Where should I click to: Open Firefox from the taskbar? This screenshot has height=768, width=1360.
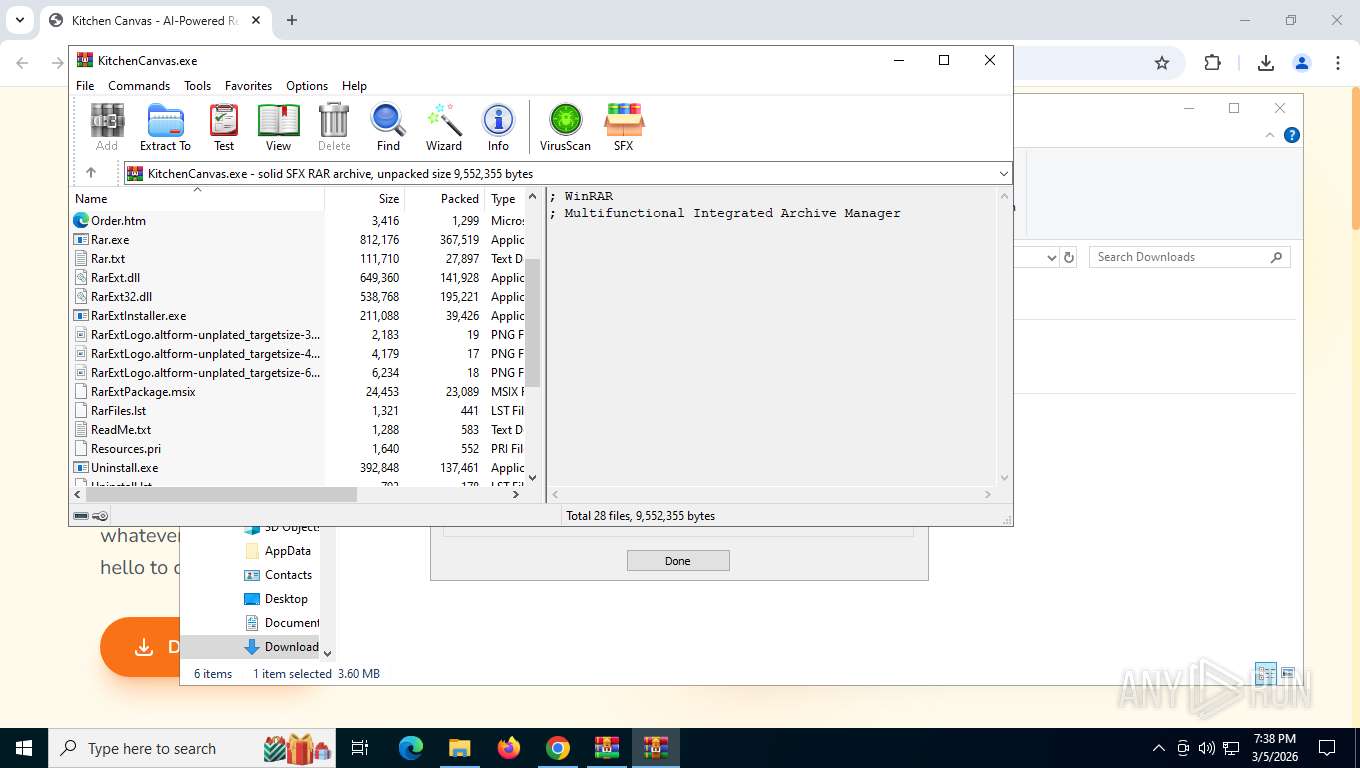tap(509, 748)
